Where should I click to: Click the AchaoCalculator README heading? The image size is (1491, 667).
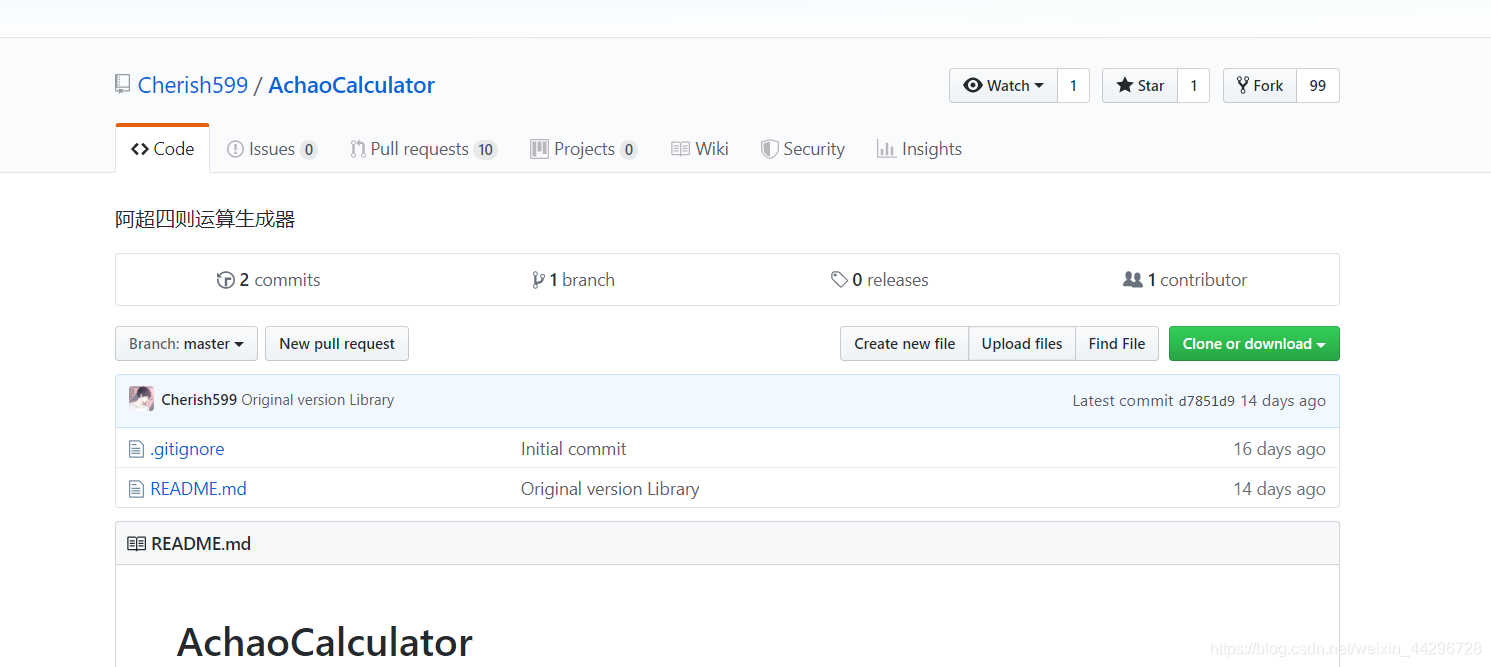(325, 642)
